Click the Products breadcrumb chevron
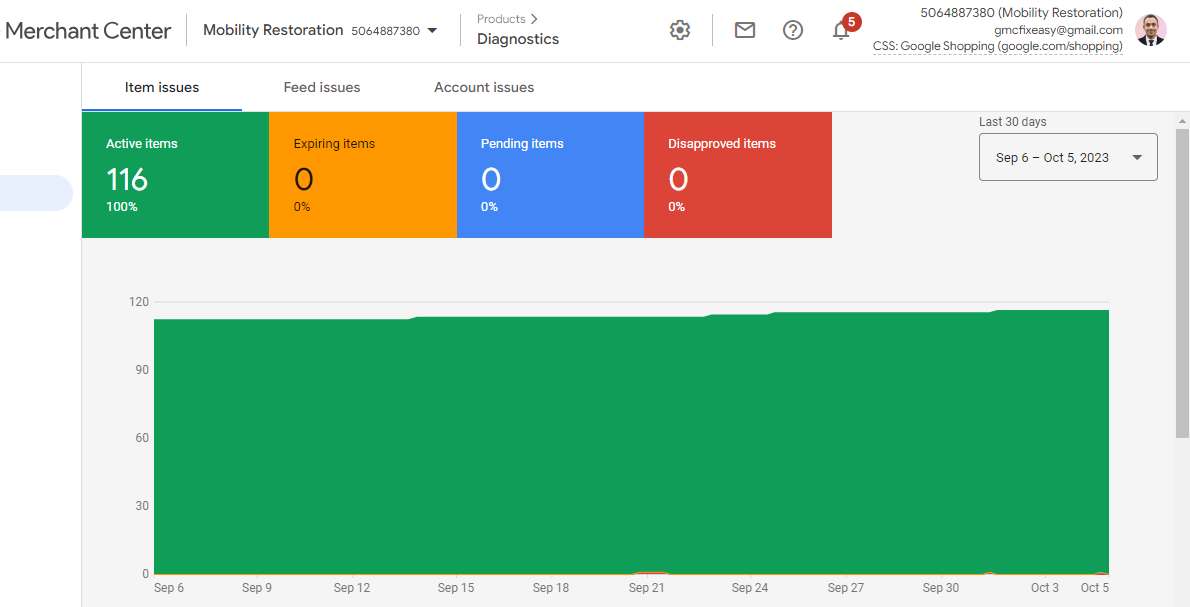The height and width of the screenshot is (607, 1190). click(534, 19)
